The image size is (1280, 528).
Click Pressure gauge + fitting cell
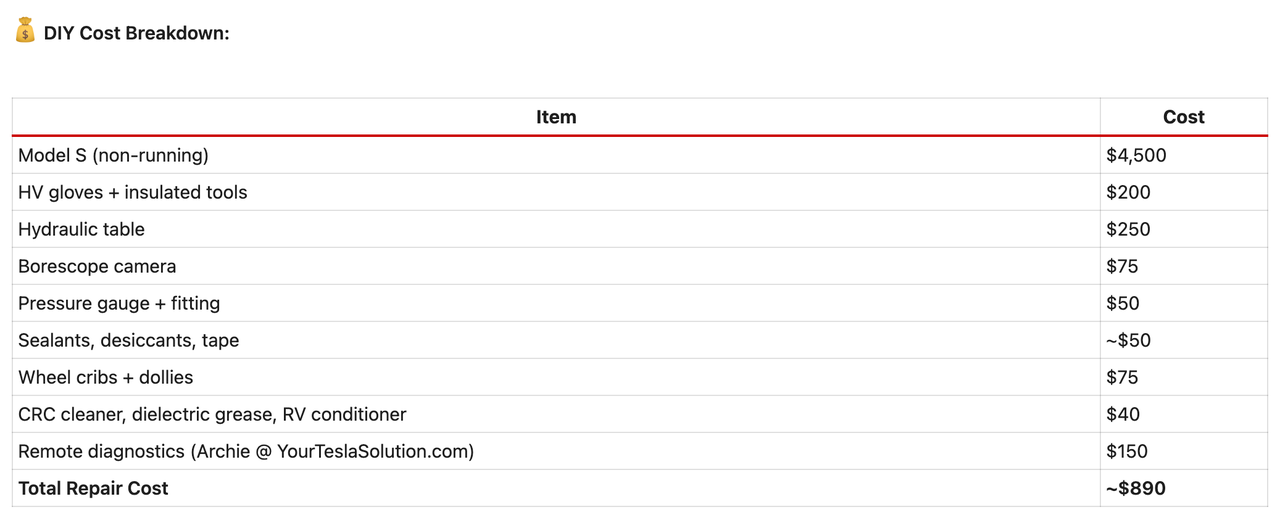(119, 303)
